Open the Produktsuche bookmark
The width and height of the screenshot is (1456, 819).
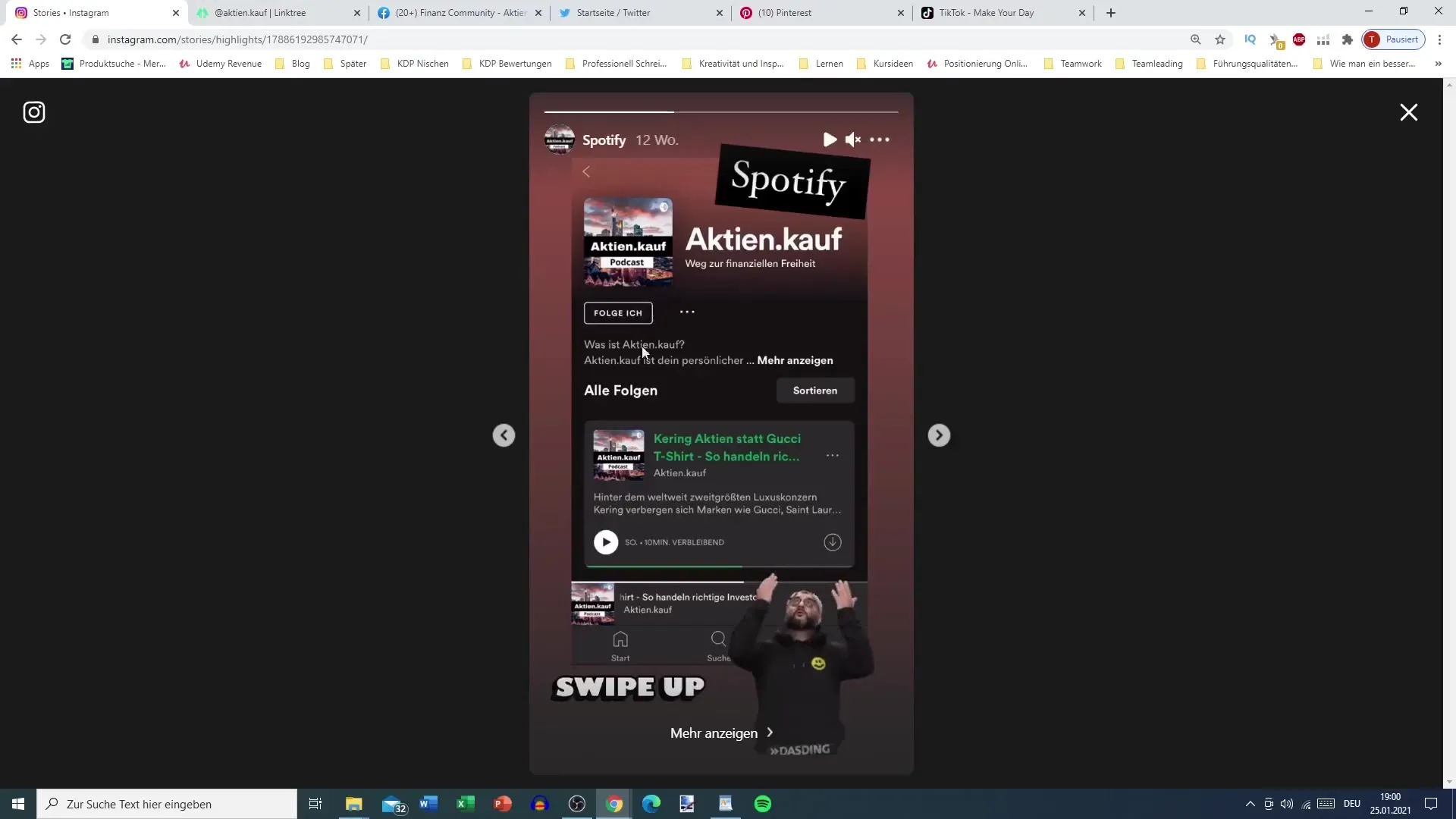tap(114, 64)
